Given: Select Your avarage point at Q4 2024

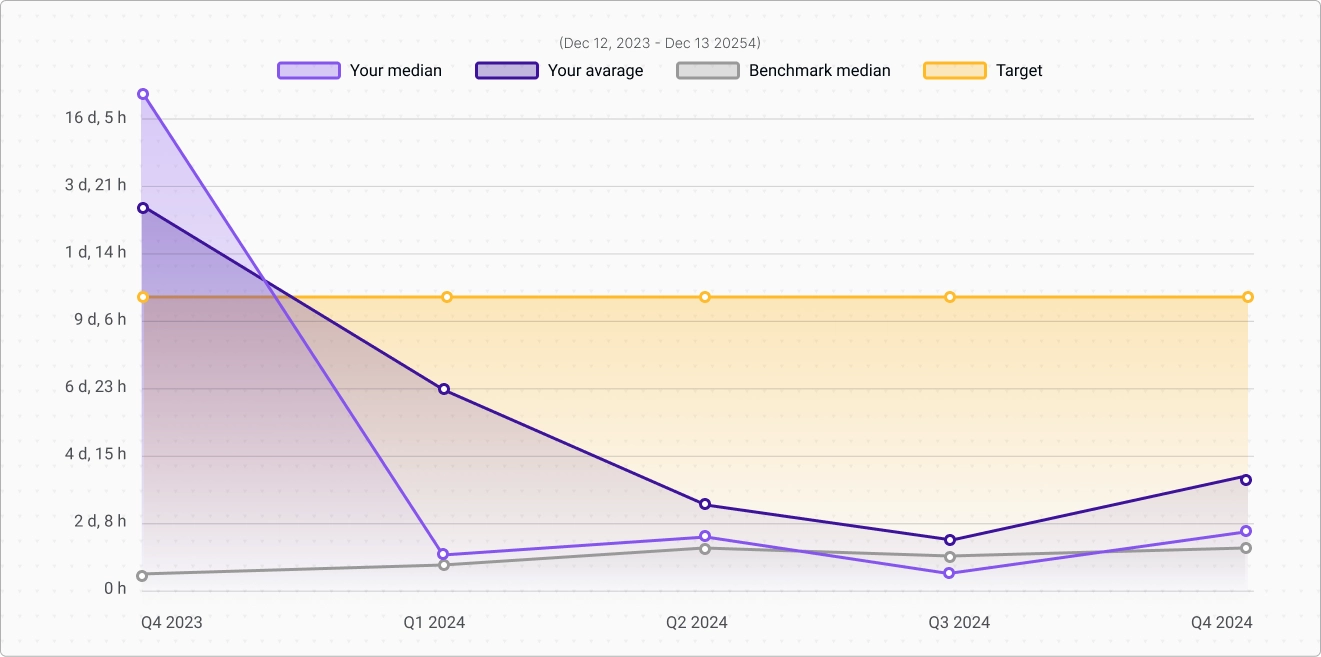Looking at the screenshot, I should click(1247, 479).
